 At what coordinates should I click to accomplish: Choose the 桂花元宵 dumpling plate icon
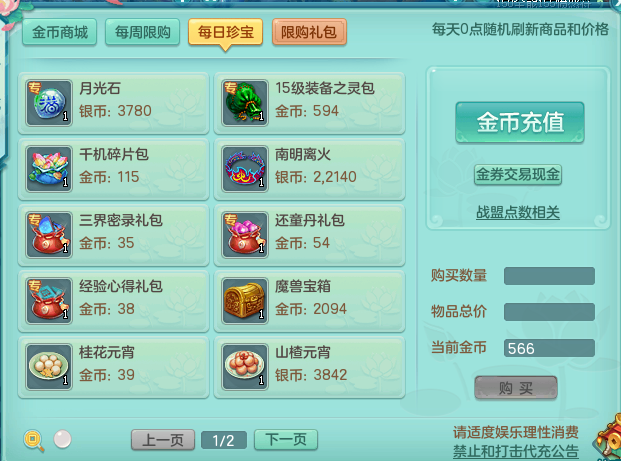49,367
